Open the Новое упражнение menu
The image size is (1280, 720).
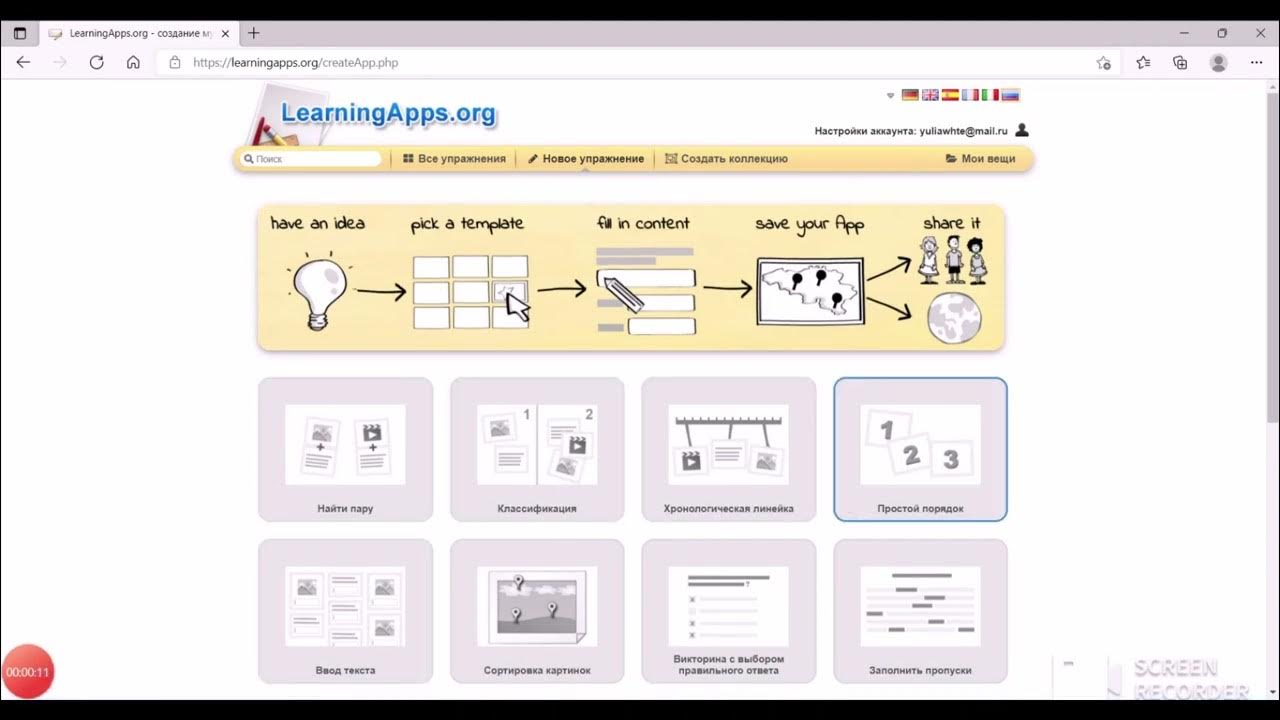586,159
